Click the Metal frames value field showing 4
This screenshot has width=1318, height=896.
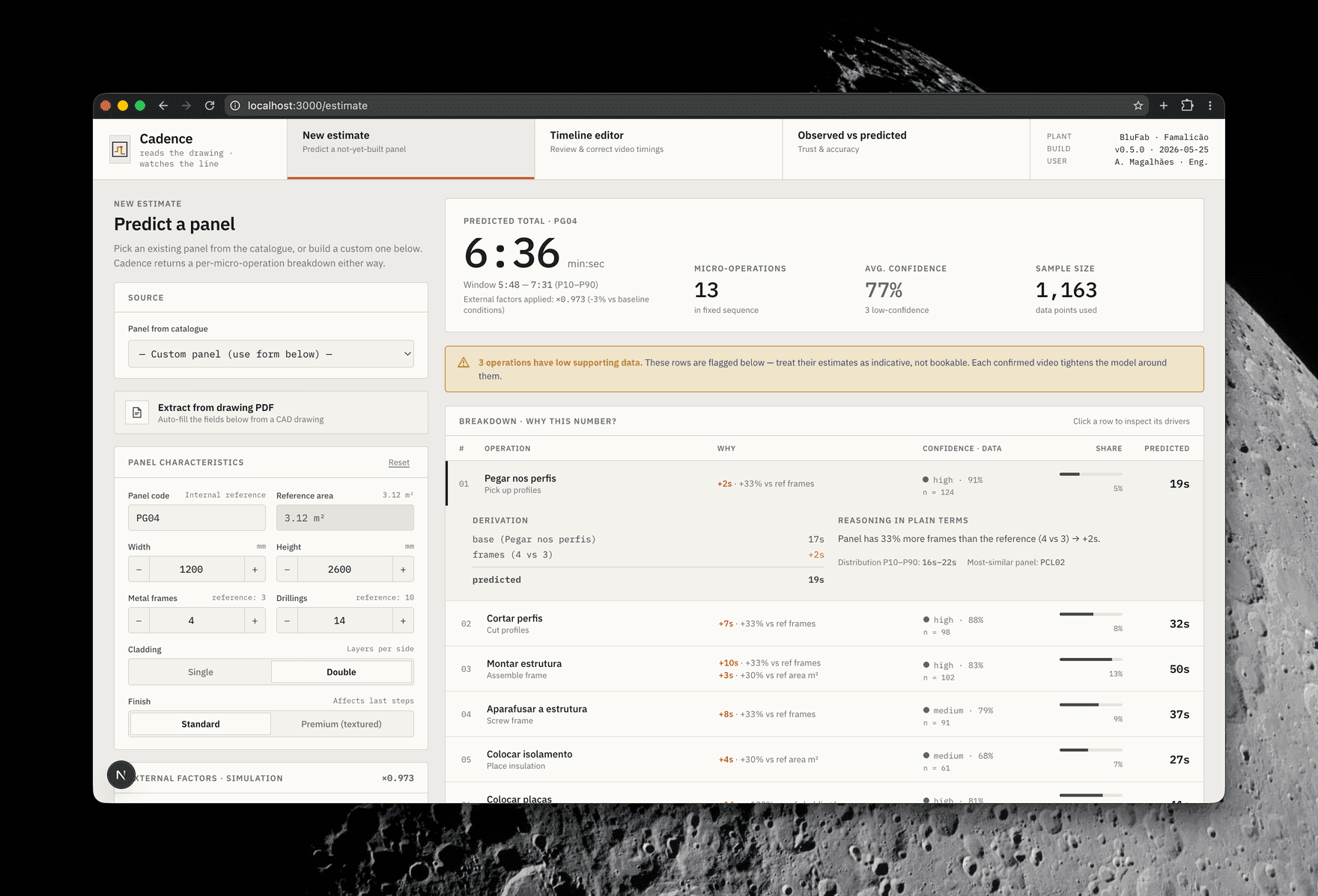[197, 621]
